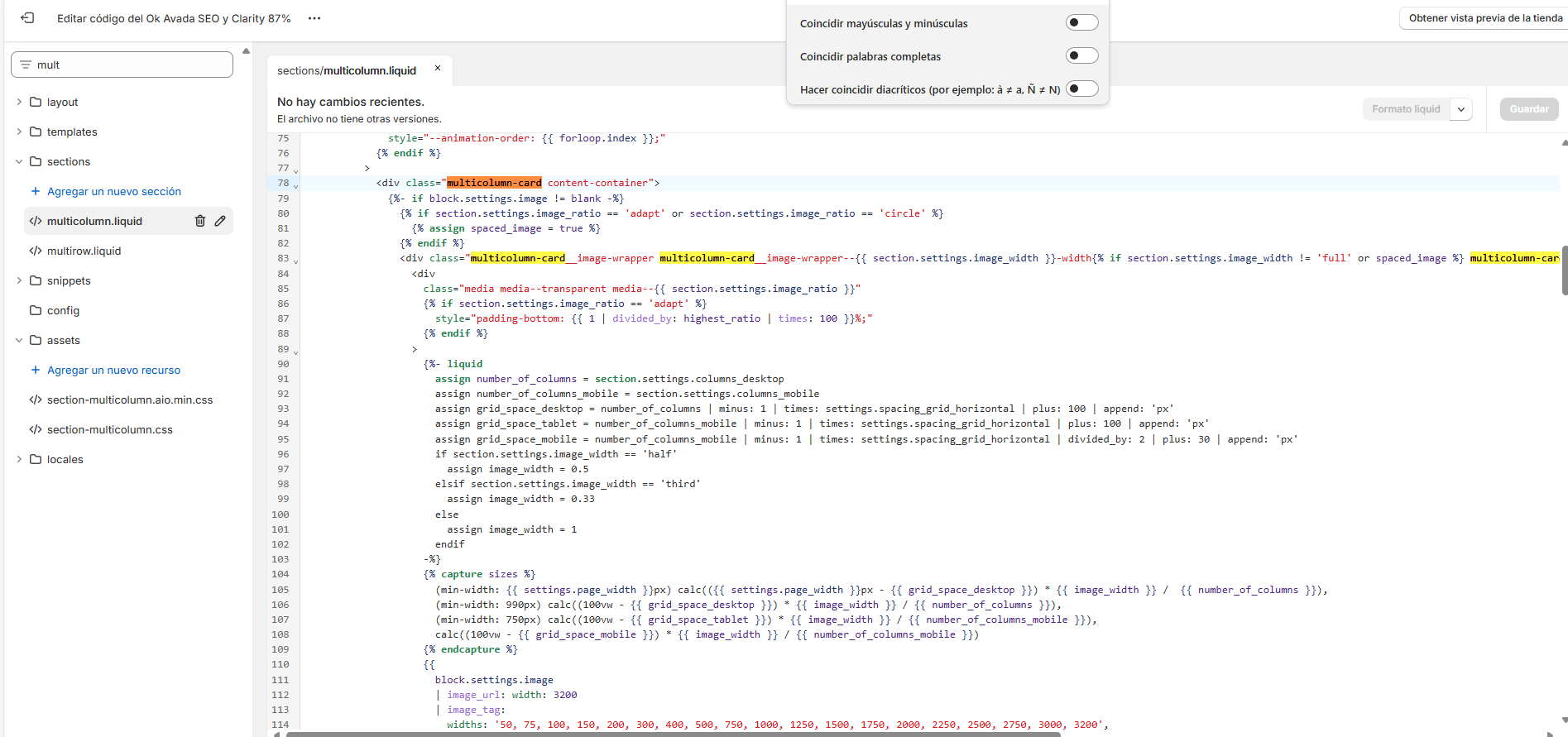Click the exit editor back icon
The width and height of the screenshot is (1568, 737).
(27, 18)
